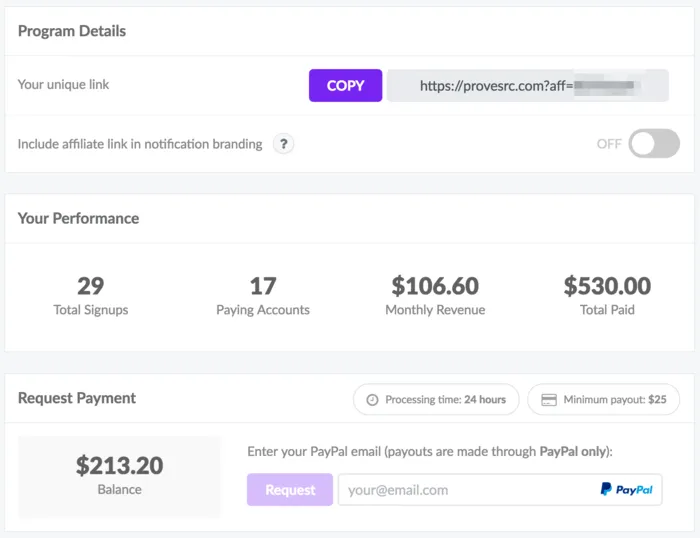Image resolution: width=700 pixels, height=538 pixels.
Task: Click the OFF label beside the toggle
Action: [x=609, y=144]
